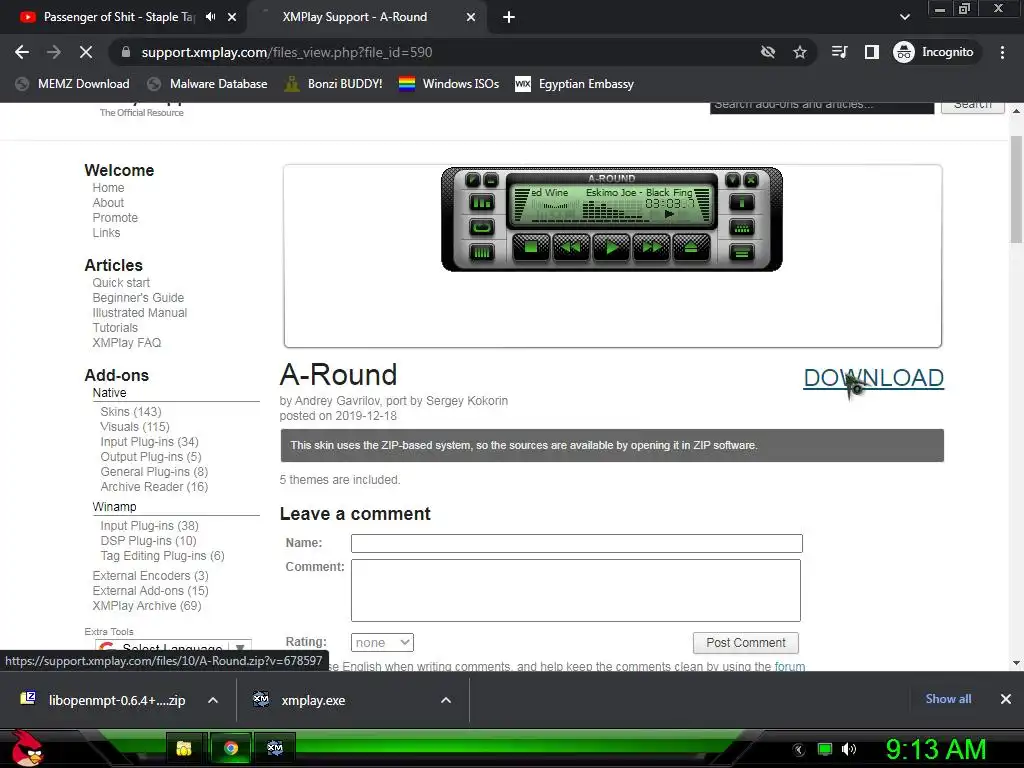Open the MEMZ Download bookmark
Screen dimensions: 1024x768
coord(73,84)
